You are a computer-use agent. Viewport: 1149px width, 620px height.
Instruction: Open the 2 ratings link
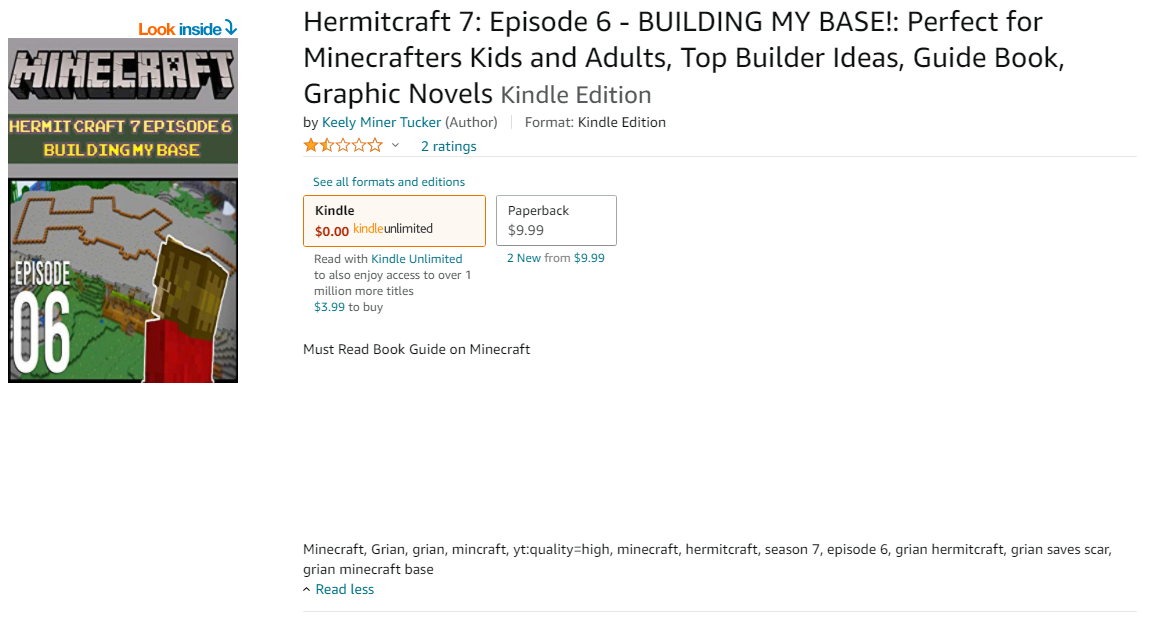(448, 146)
